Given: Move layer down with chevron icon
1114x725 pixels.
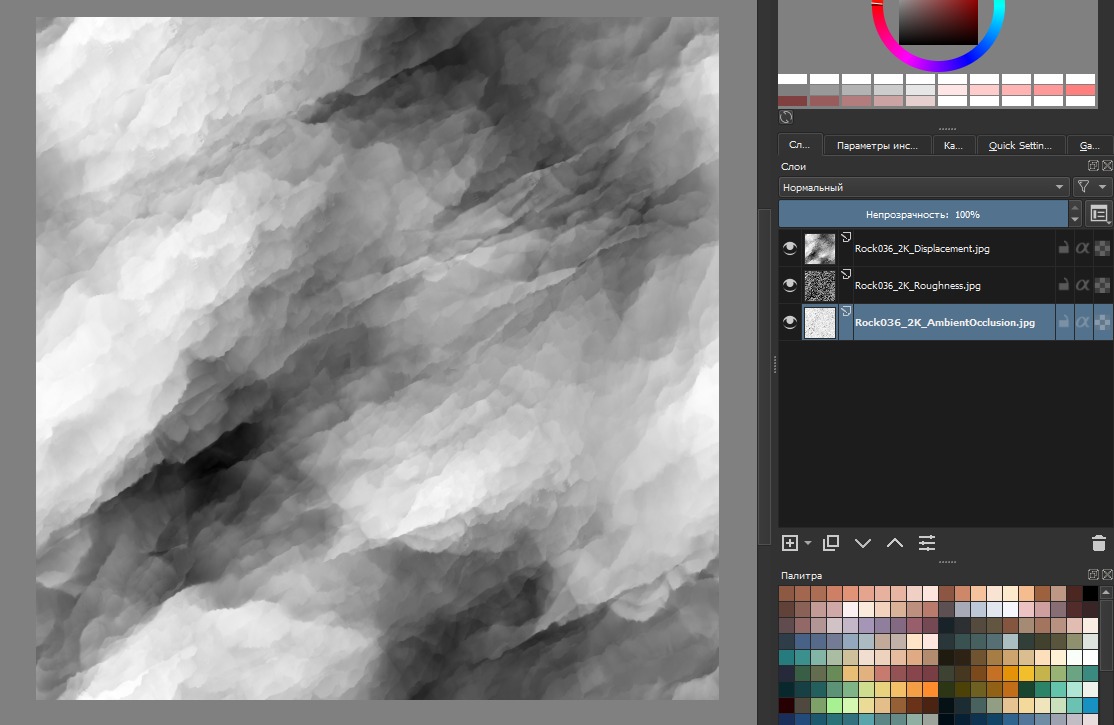Looking at the screenshot, I should [863, 543].
